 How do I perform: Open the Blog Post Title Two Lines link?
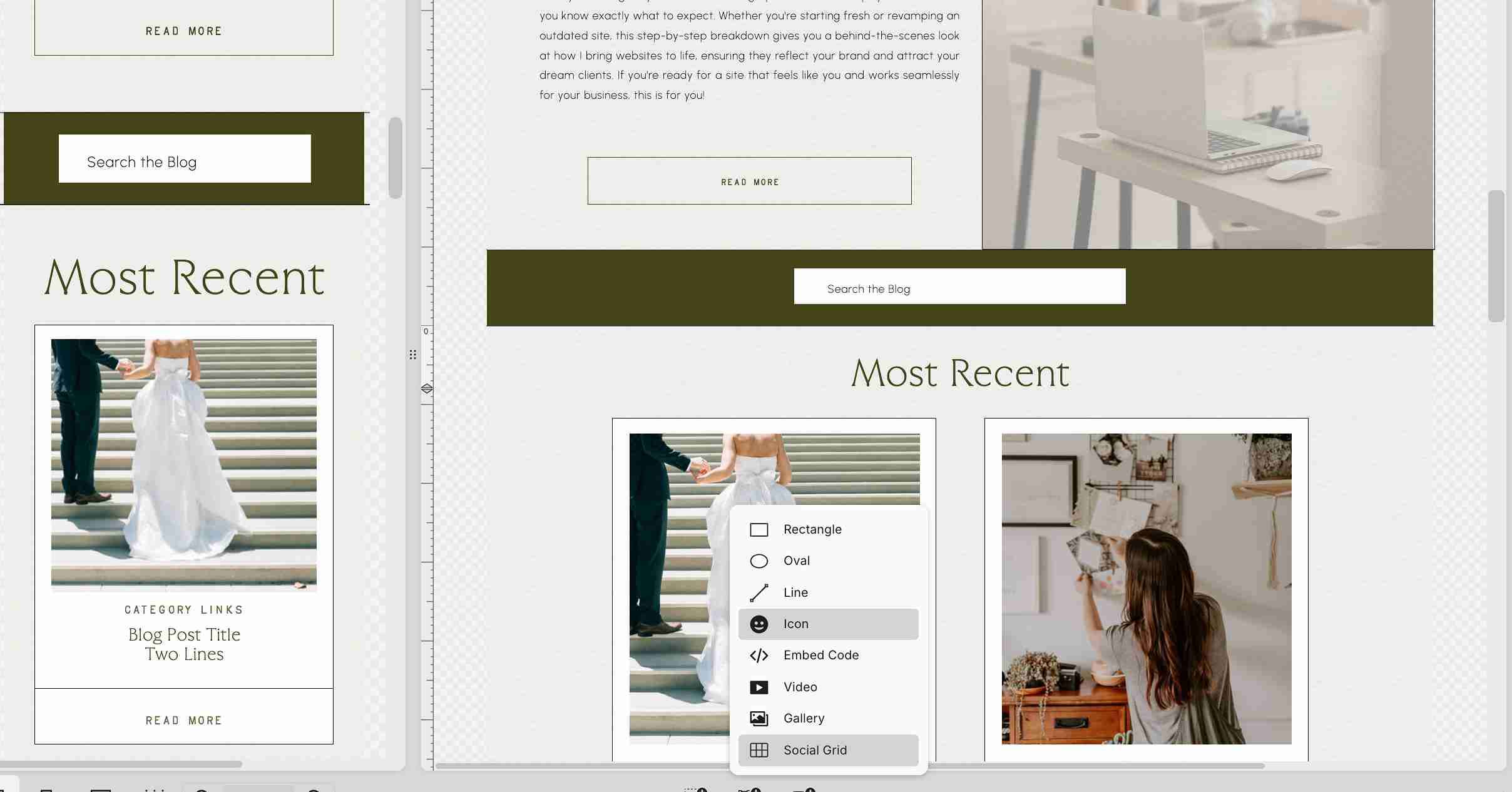(x=183, y=643)
